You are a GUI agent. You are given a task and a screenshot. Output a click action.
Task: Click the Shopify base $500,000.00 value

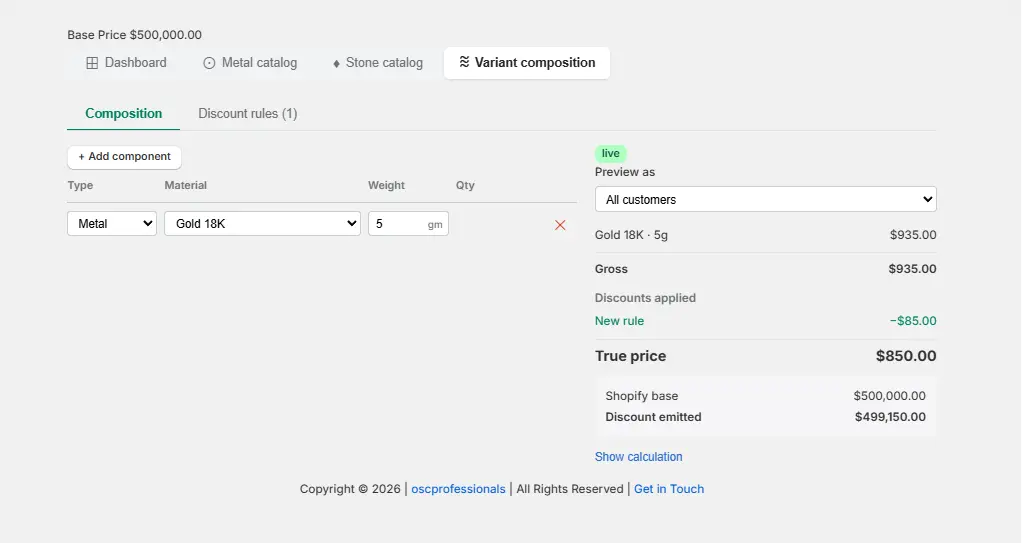(890, 396)
